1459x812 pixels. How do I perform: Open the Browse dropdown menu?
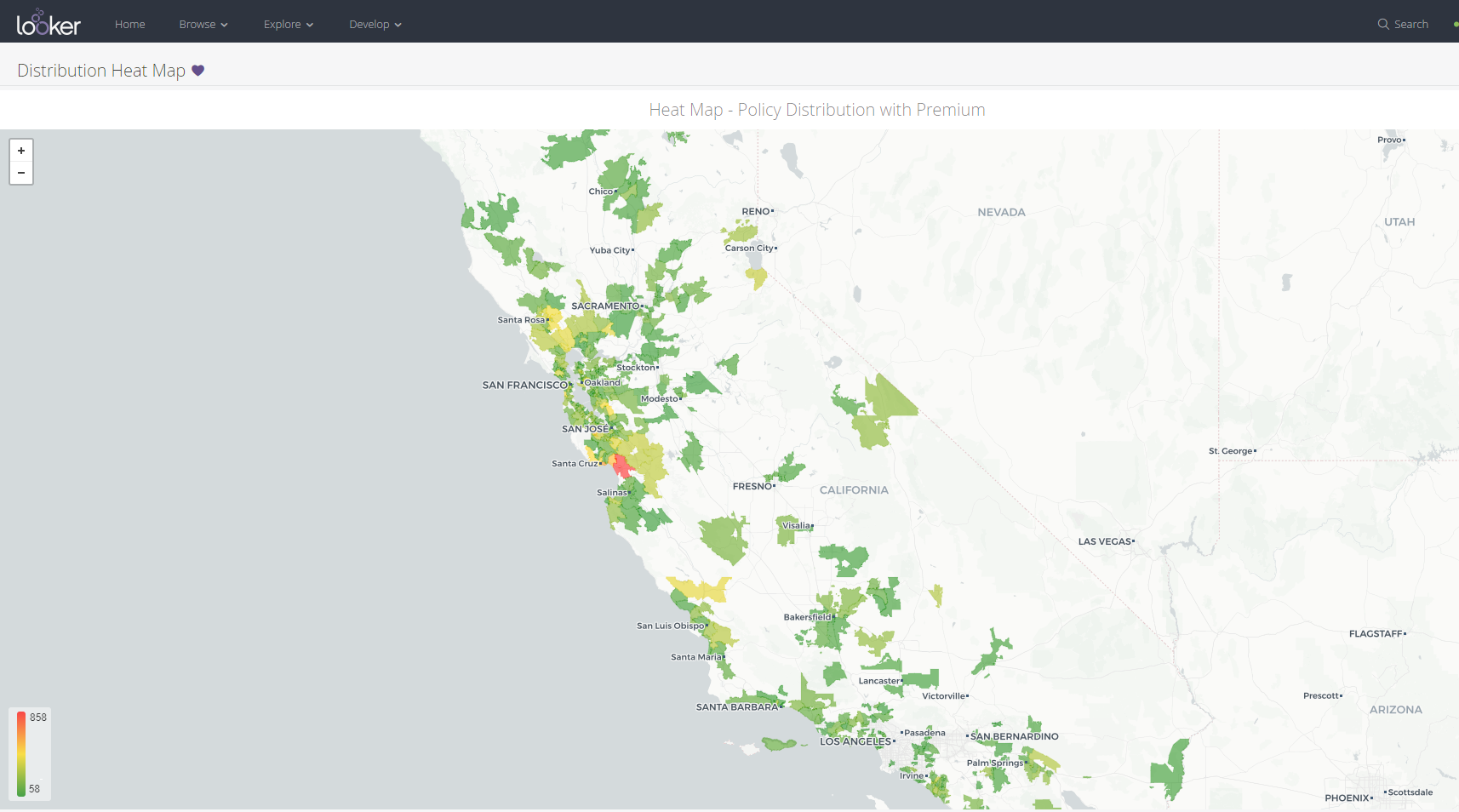pos(203,24)
